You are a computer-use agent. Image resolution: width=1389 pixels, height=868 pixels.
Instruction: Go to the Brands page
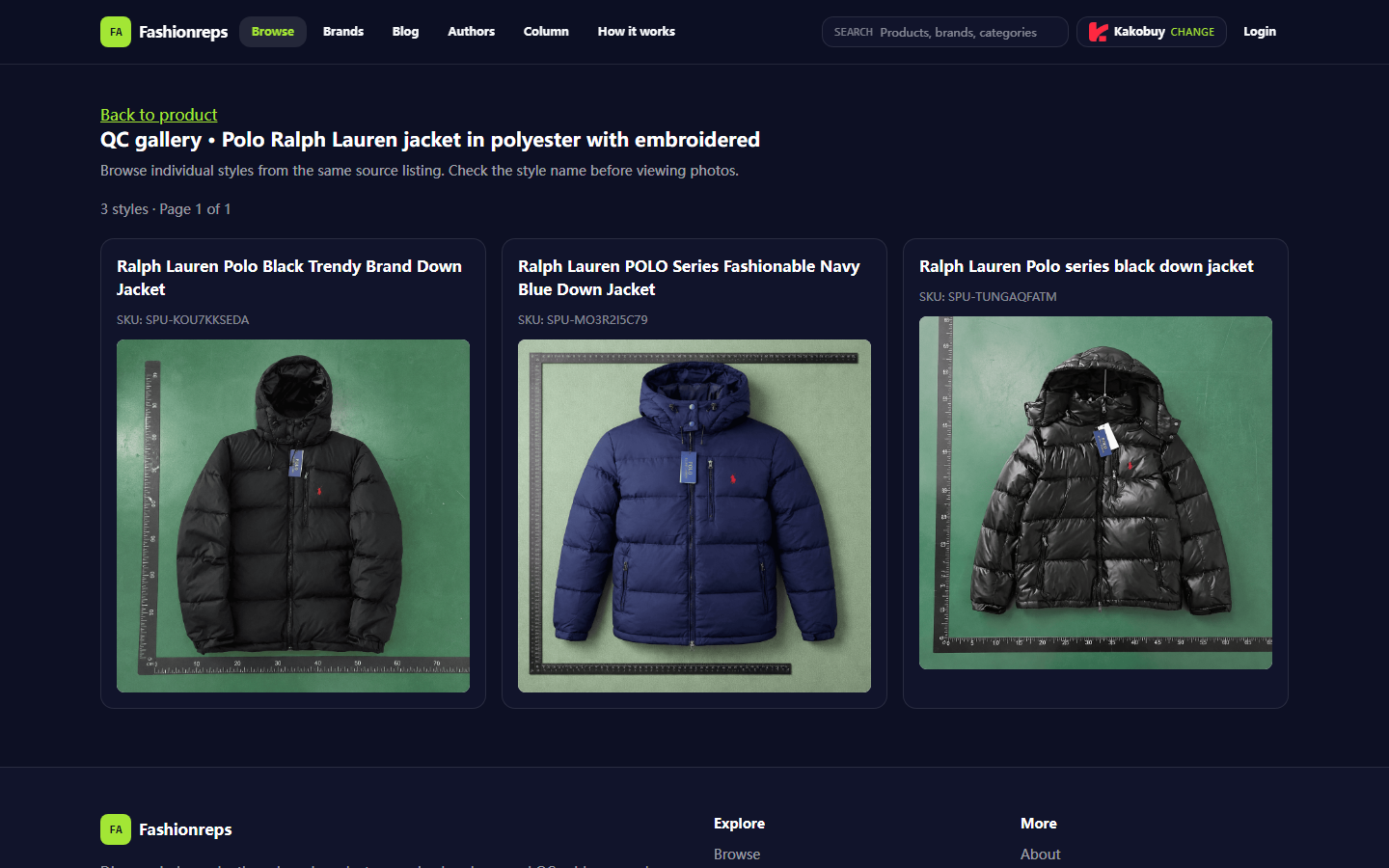pyautogui.click(x=343, y=32)
